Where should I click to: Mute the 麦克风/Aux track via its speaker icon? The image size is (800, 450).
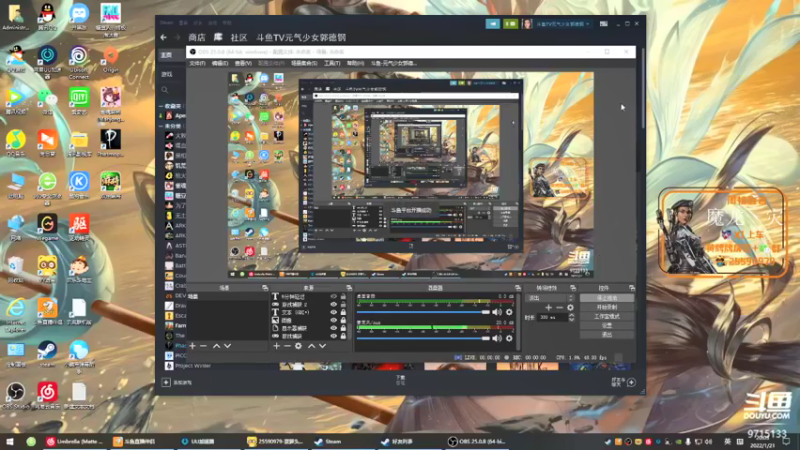point(497,338)
